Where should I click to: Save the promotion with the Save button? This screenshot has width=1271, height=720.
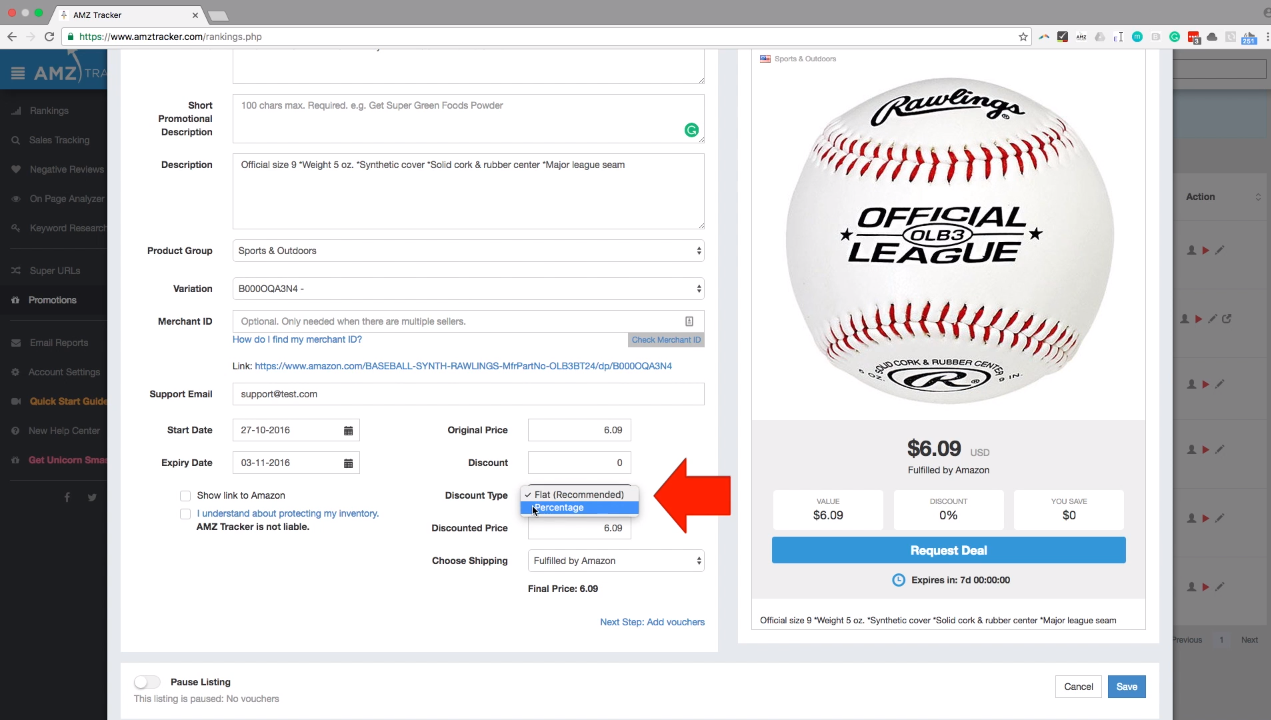pyautogui.click(x=1126, y=686)
